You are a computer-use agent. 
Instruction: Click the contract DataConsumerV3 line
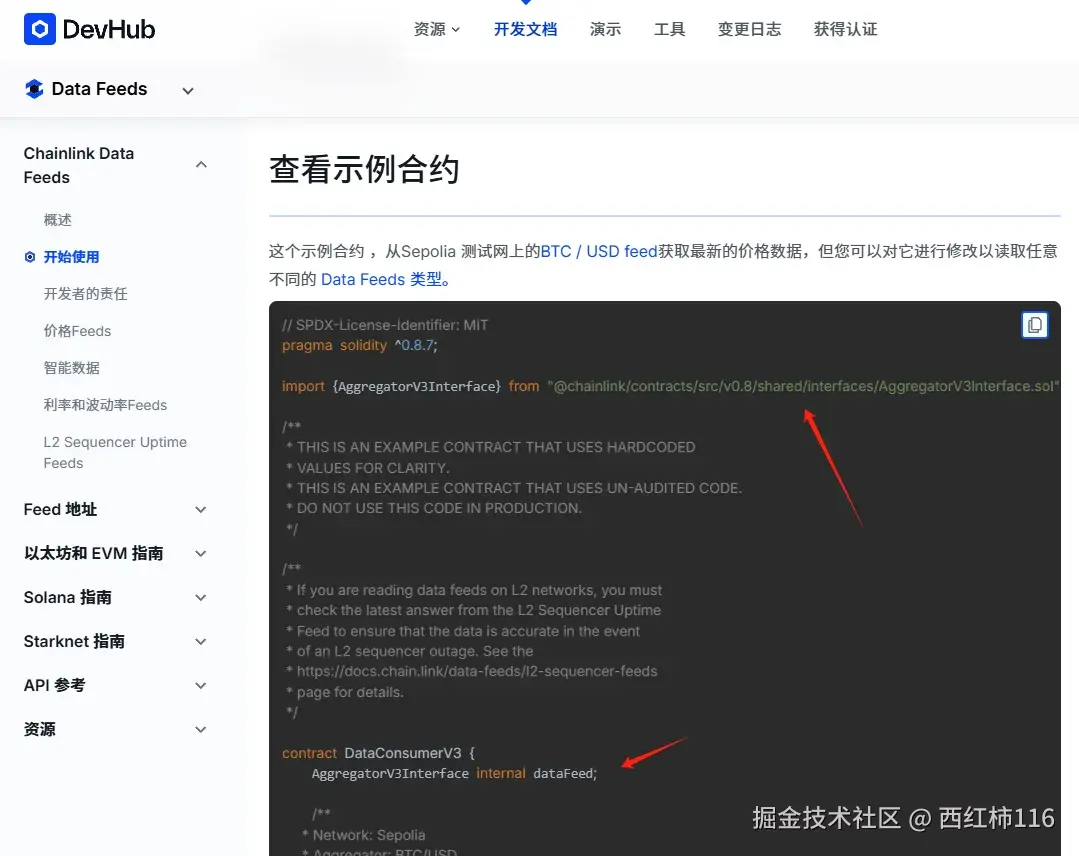(x=378, y=753)
